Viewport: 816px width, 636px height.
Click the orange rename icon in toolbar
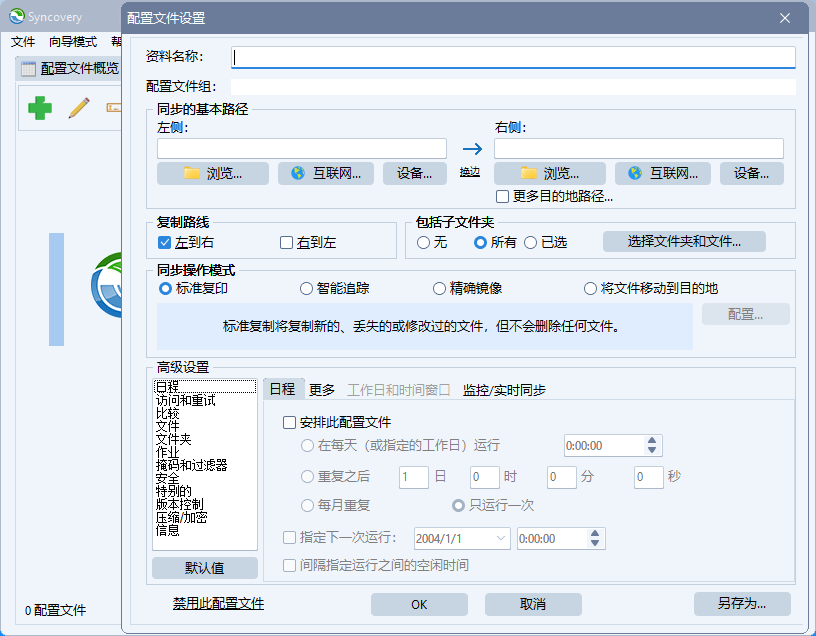pyautogui.click(x=113, y=108)
